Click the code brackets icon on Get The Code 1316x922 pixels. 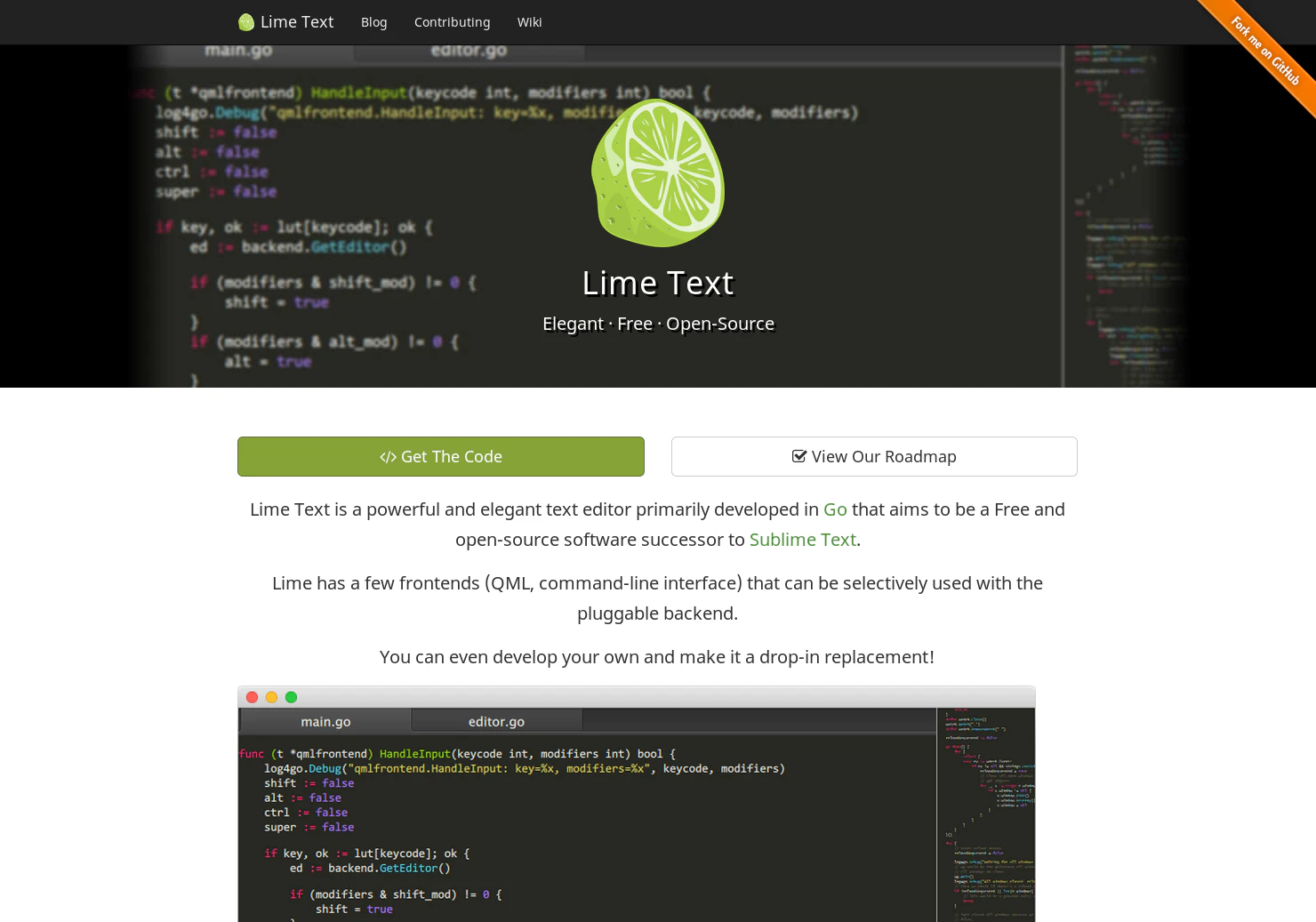click(x=388, y=457)
